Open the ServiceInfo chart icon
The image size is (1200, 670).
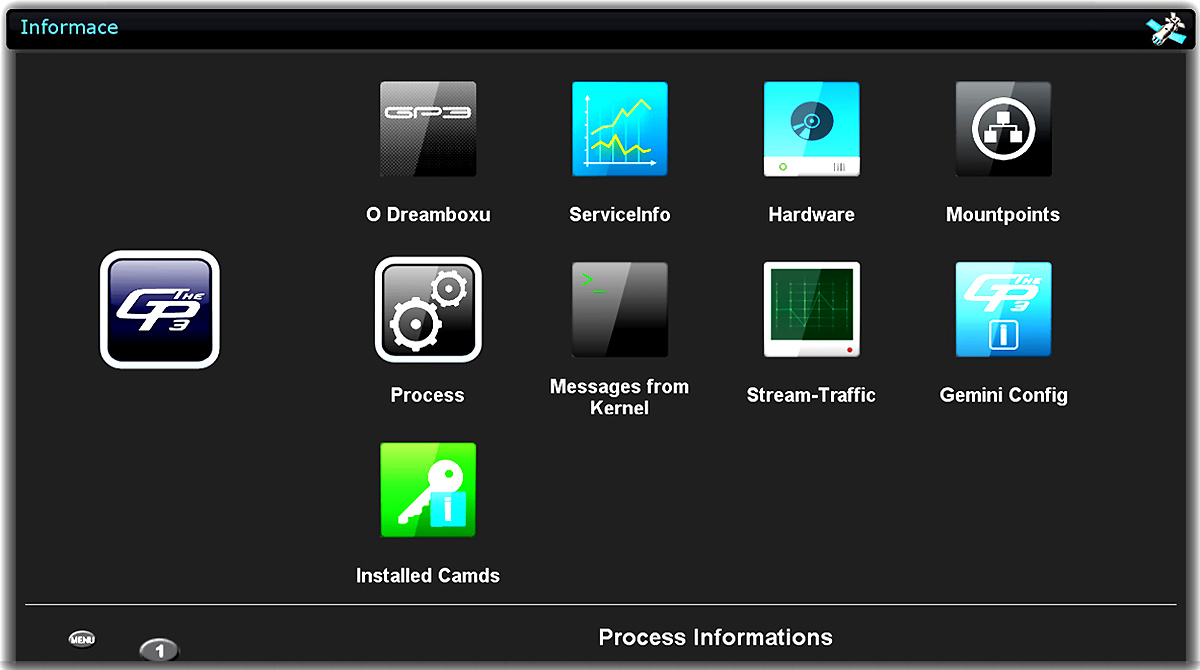coord(620,129)
